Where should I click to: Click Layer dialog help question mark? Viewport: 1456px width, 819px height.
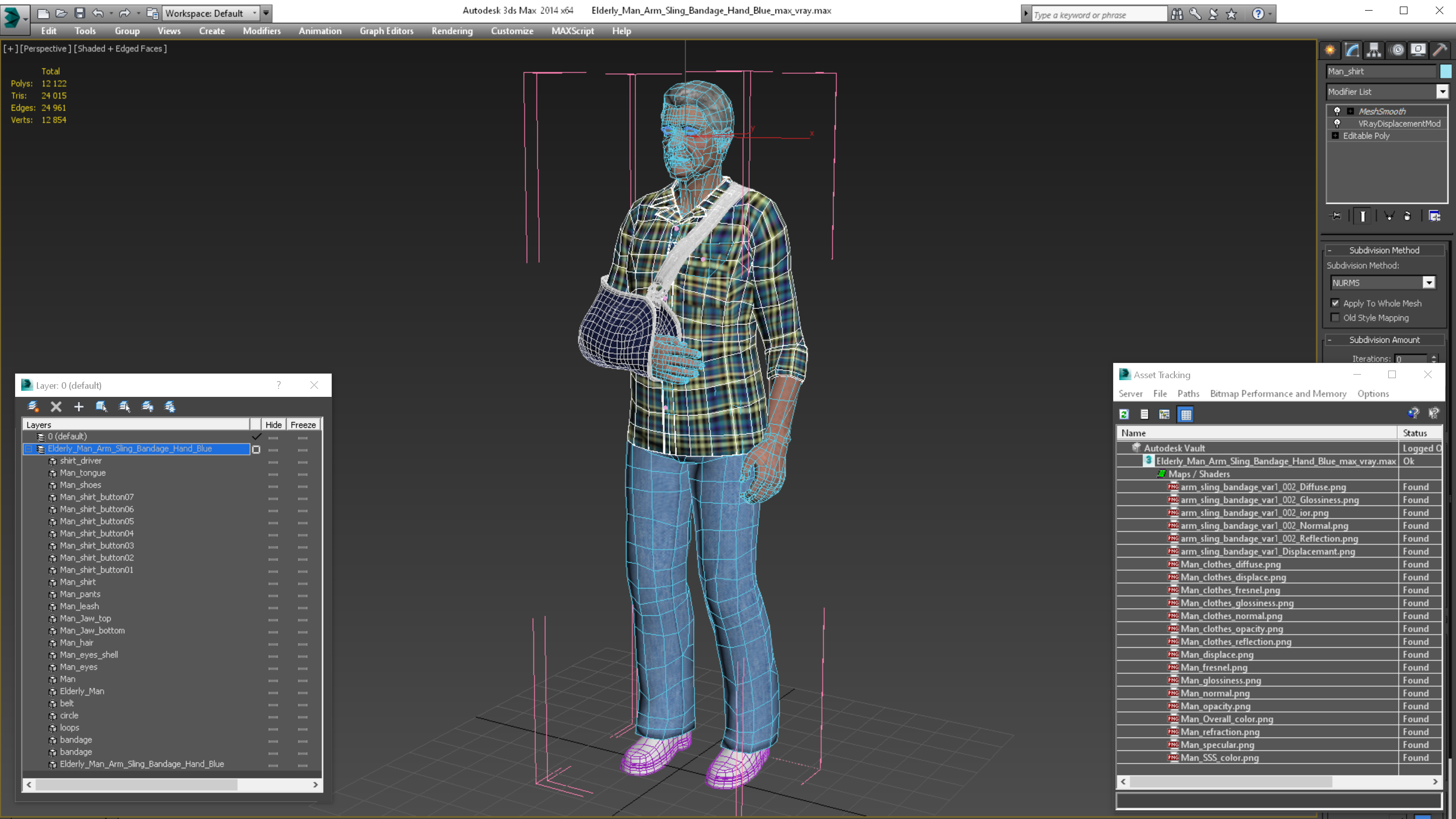278,385
